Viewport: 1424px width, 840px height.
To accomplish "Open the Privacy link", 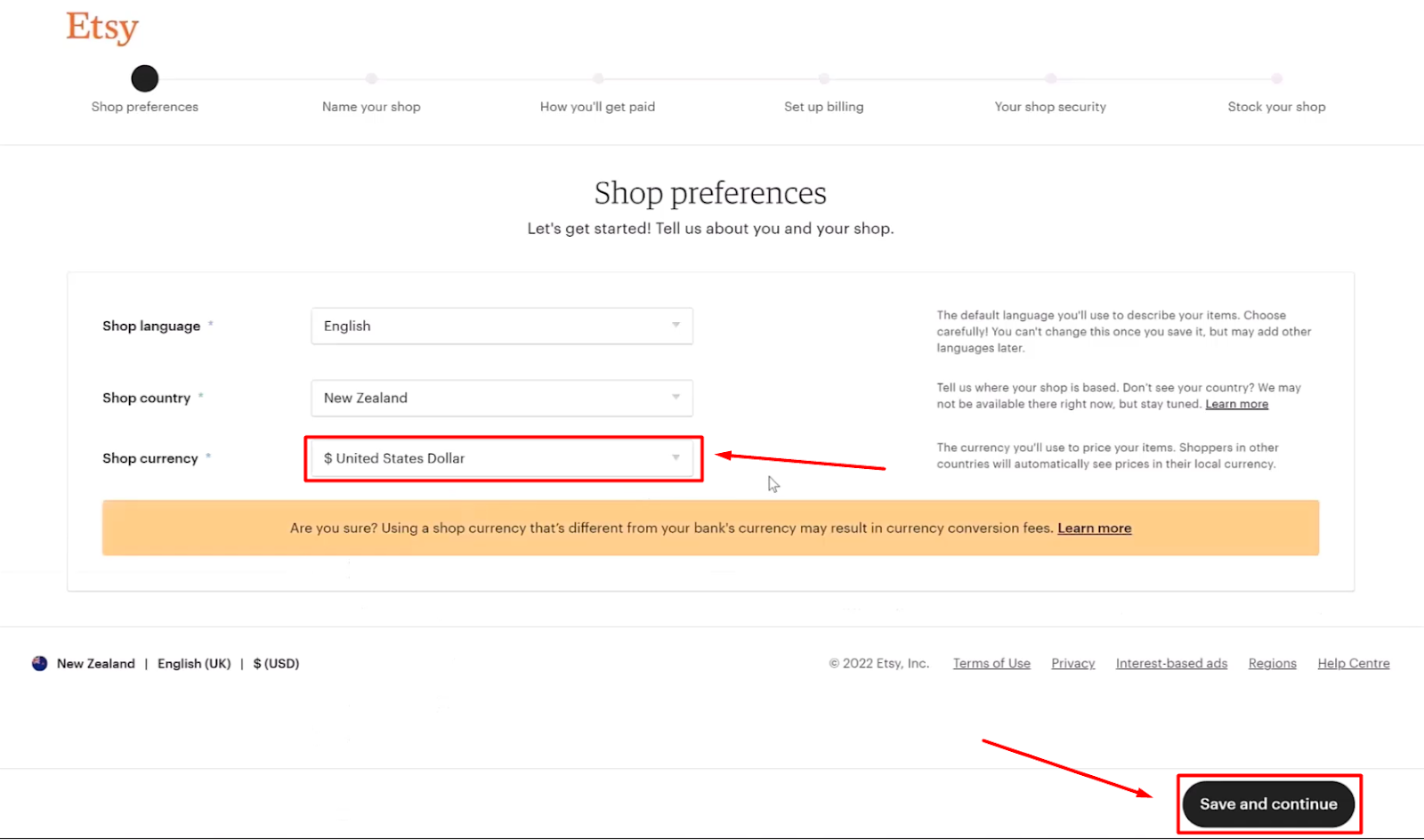I will (x=1072, y=664).
